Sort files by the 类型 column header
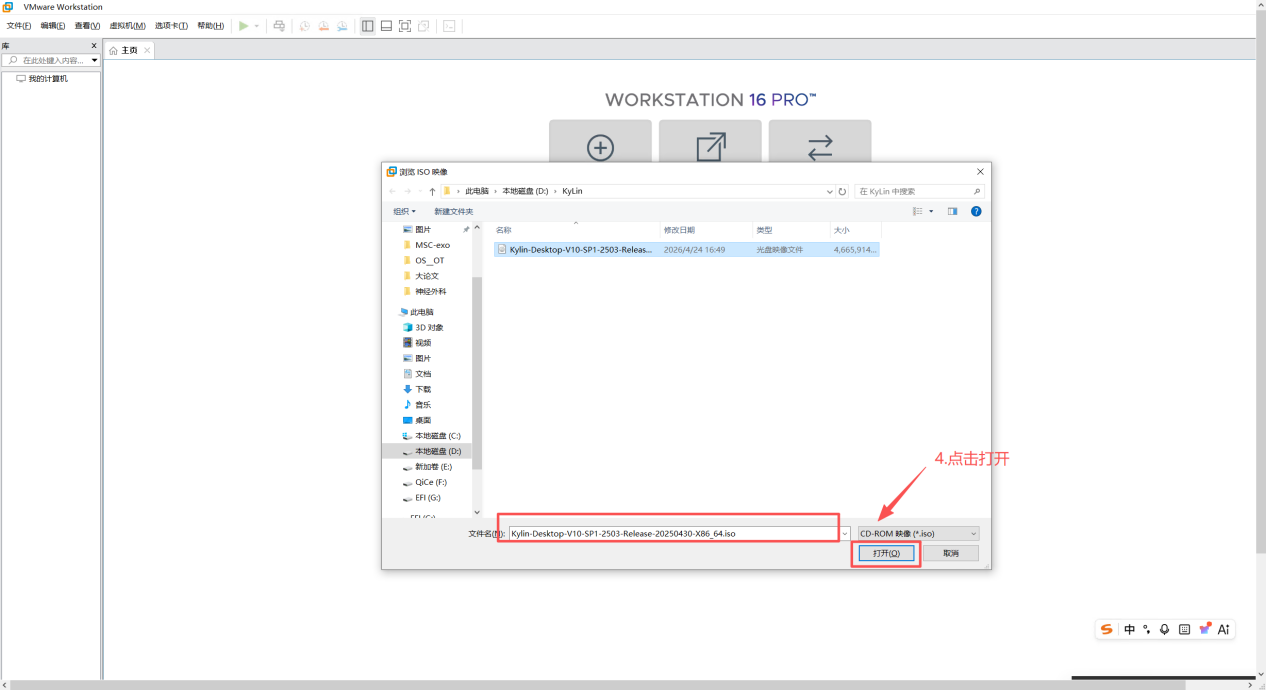1266x690 pixels. (x=790, y=230)
